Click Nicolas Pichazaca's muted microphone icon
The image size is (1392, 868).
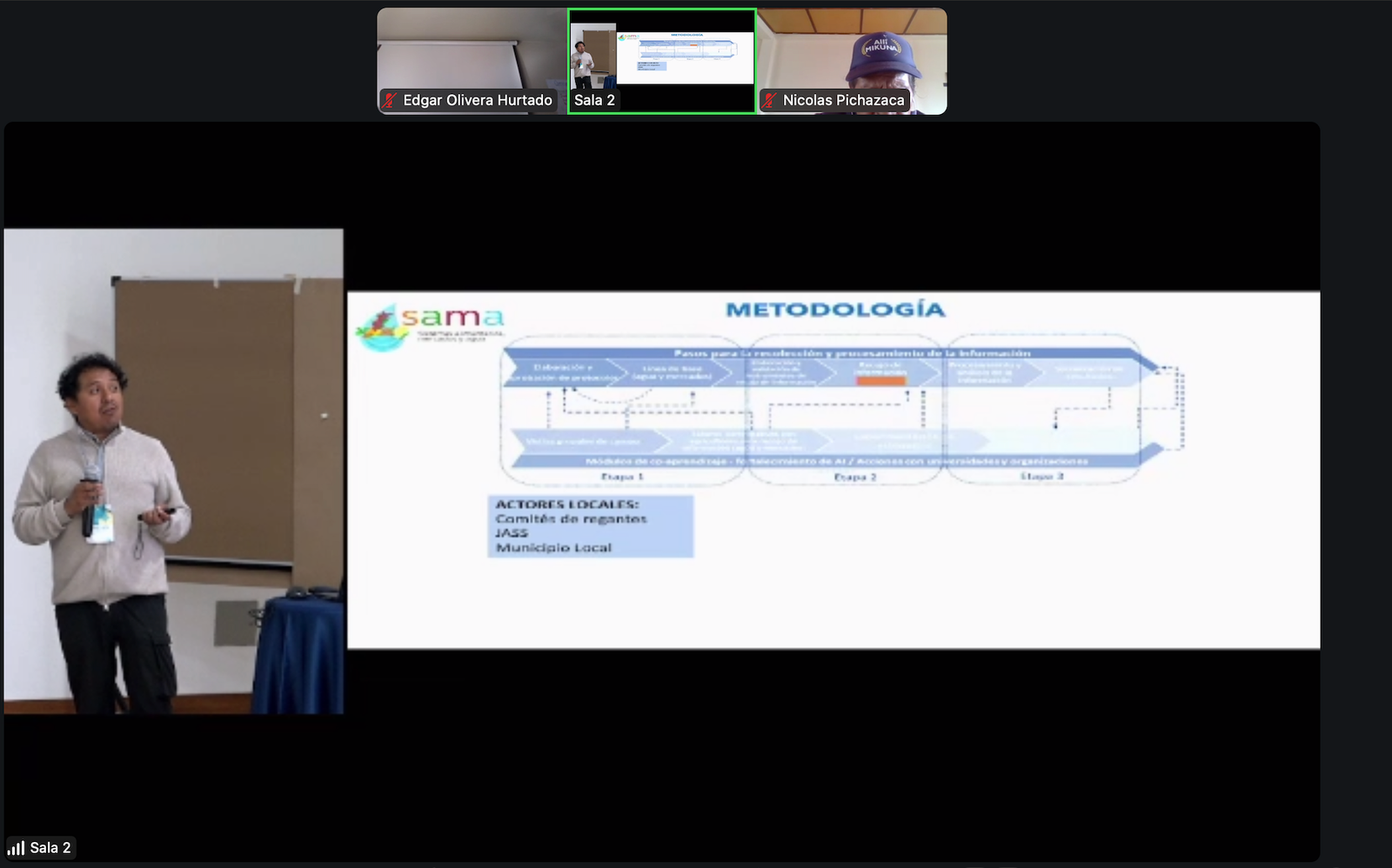point(769,101)
